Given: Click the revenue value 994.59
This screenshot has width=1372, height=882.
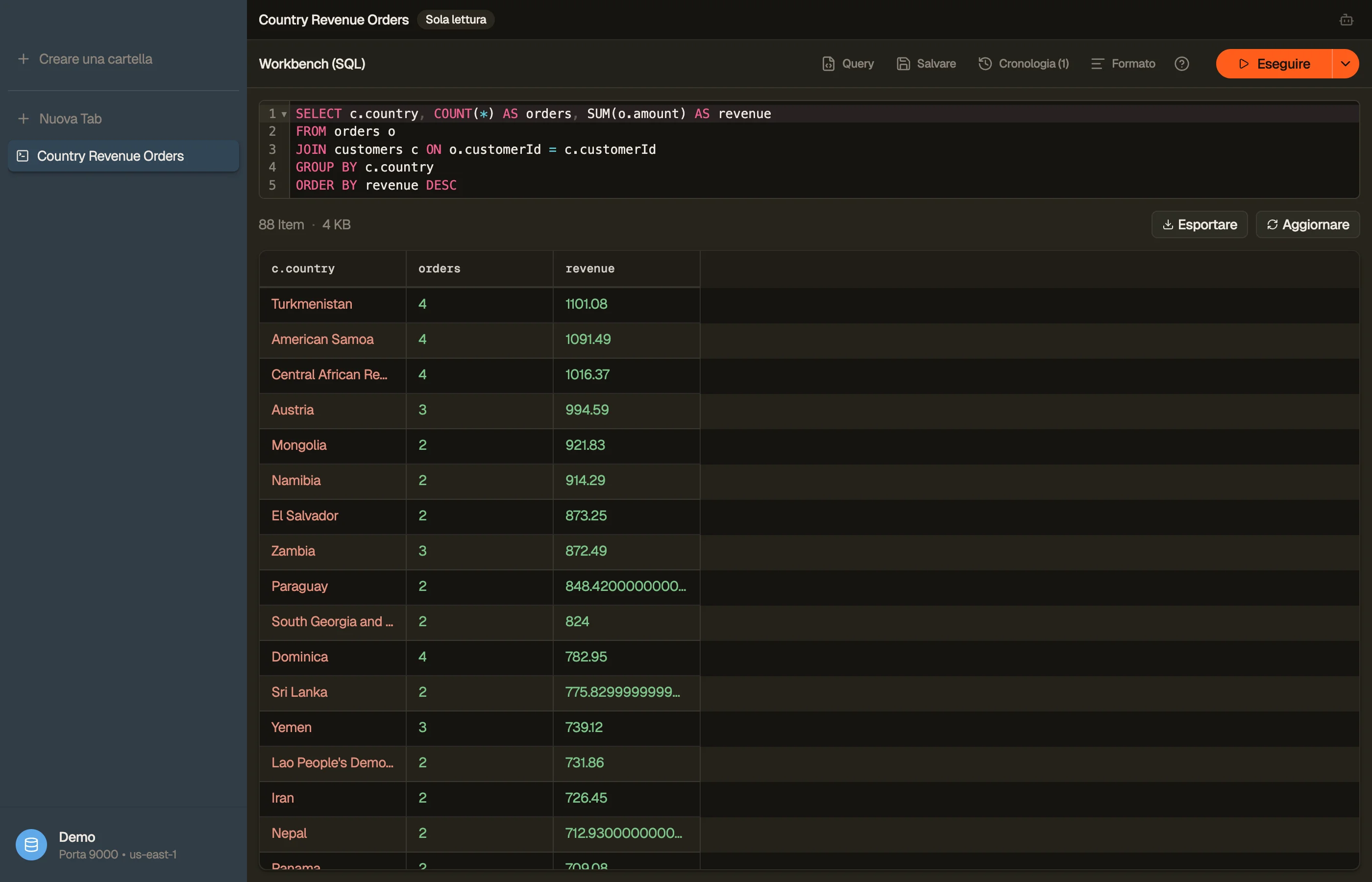Looking at the screenshot, I should [626, 410].
